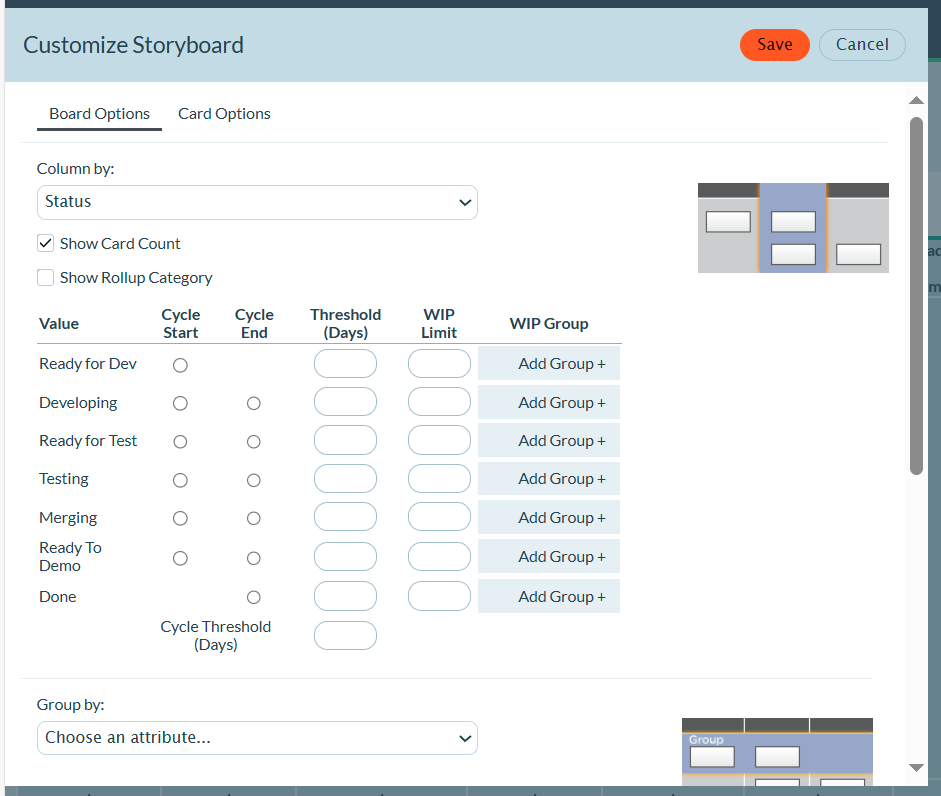Click WIP Limit field for Done
The image size is (941, 796).
[x=439, y=596]
